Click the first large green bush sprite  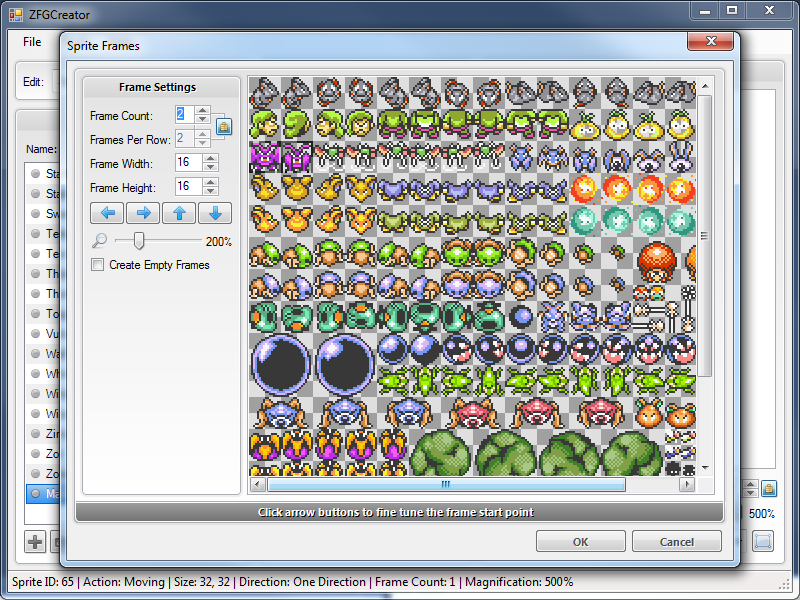[x=440, y=454]
